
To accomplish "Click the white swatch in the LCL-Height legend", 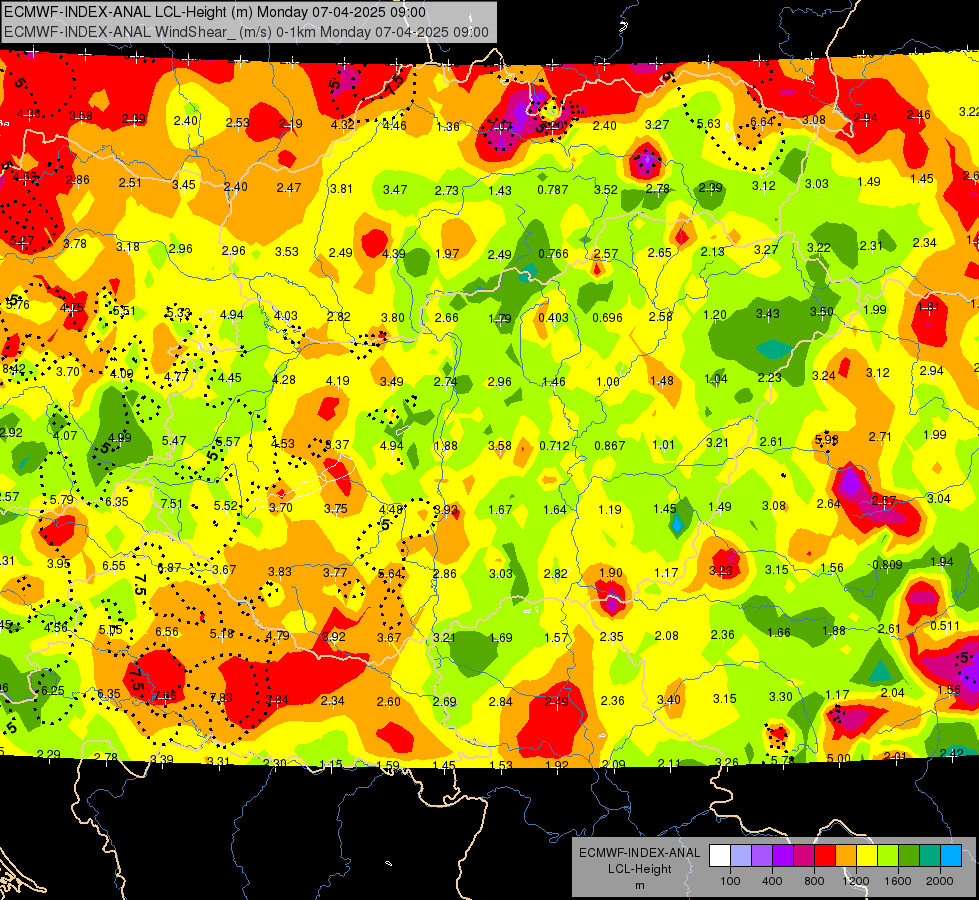I will (x=719, y=856).
